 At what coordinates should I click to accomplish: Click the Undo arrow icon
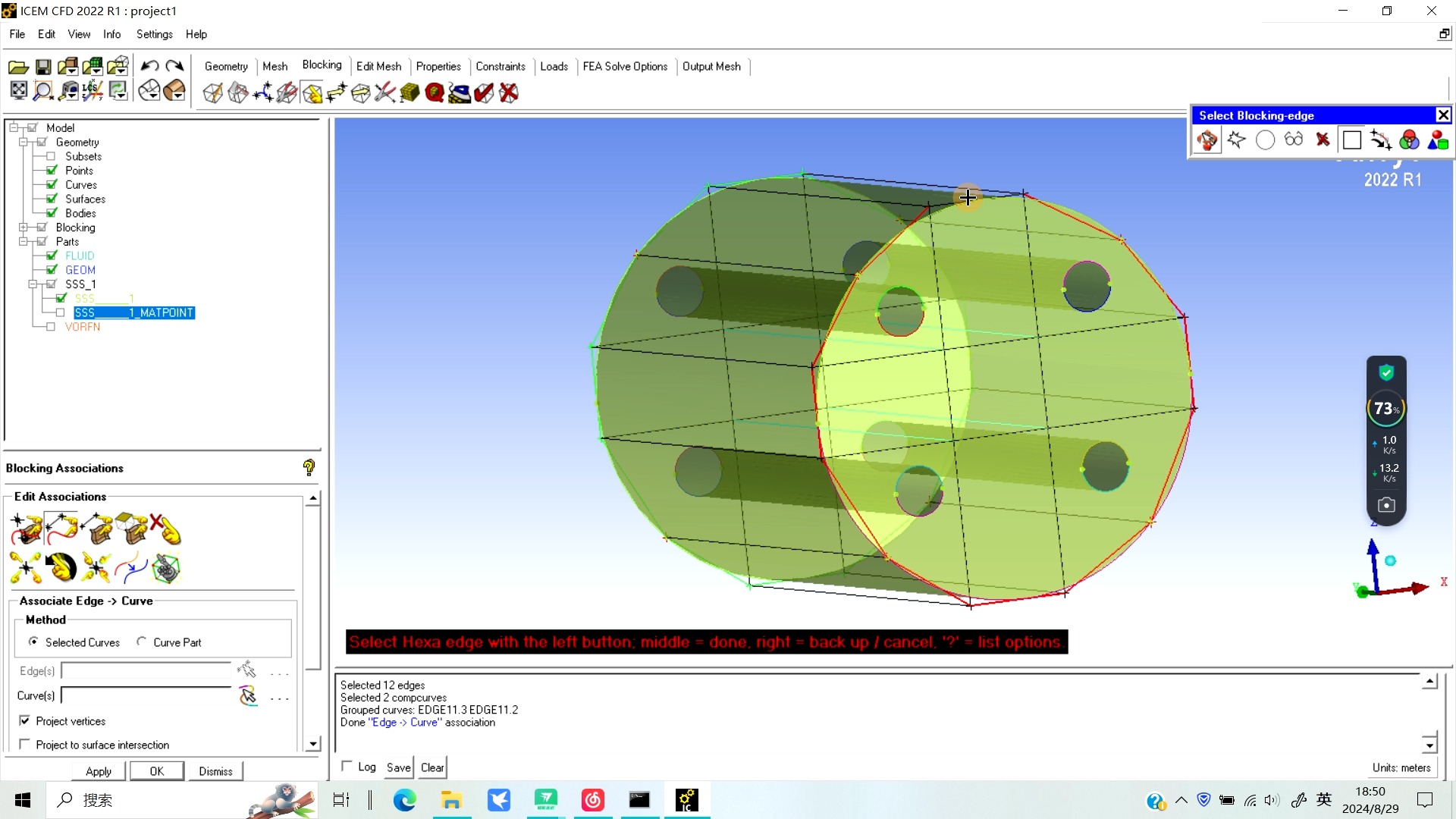(x=149, y=67)
